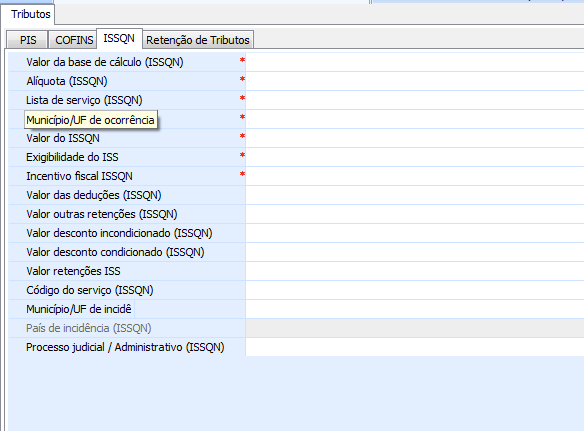Focus the Valor retenções ISS field
Image resolution: width=584 pixels, height=431 pixels.
(415, 271)
